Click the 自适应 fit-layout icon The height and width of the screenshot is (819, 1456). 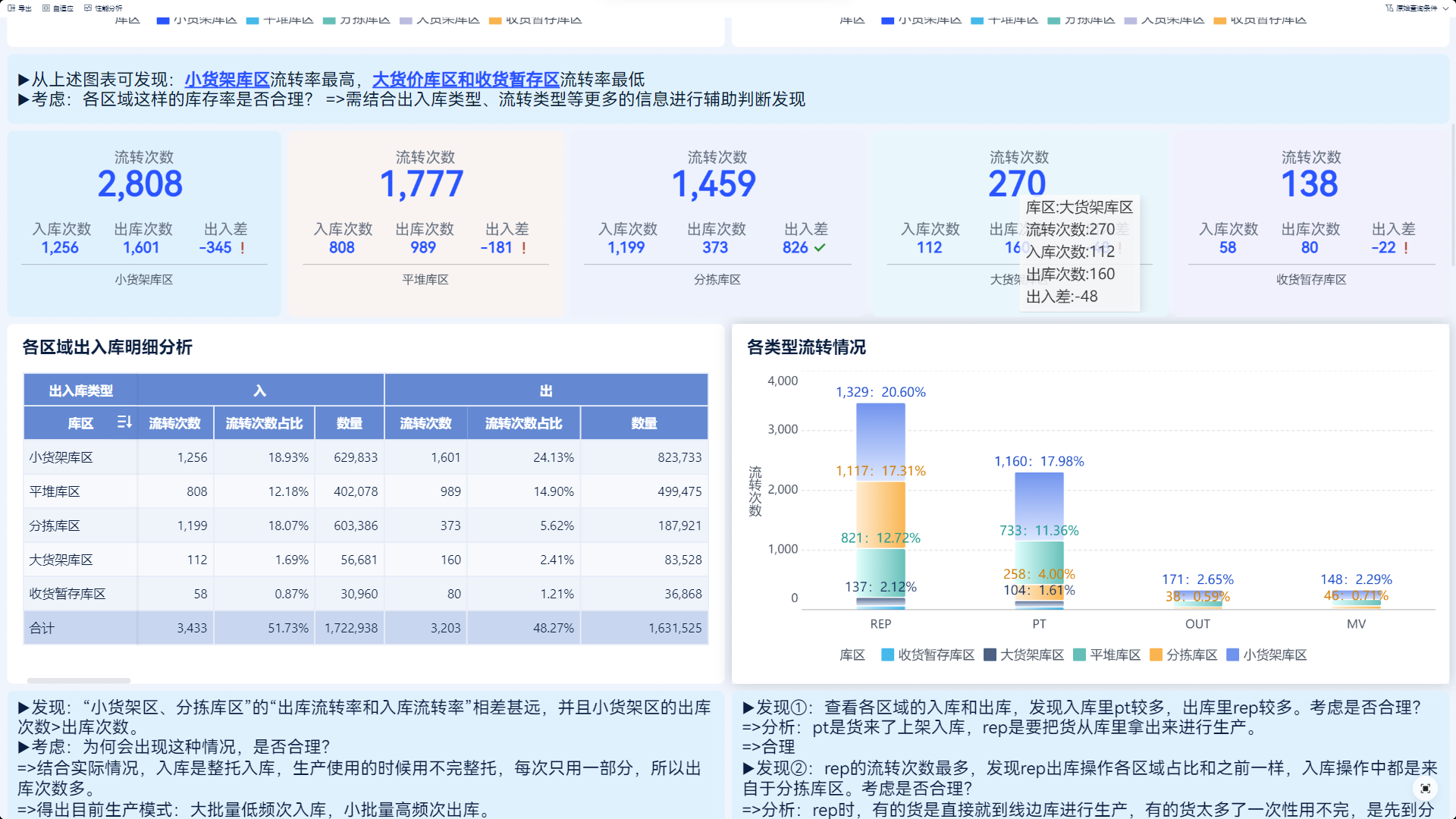[46, 8]
